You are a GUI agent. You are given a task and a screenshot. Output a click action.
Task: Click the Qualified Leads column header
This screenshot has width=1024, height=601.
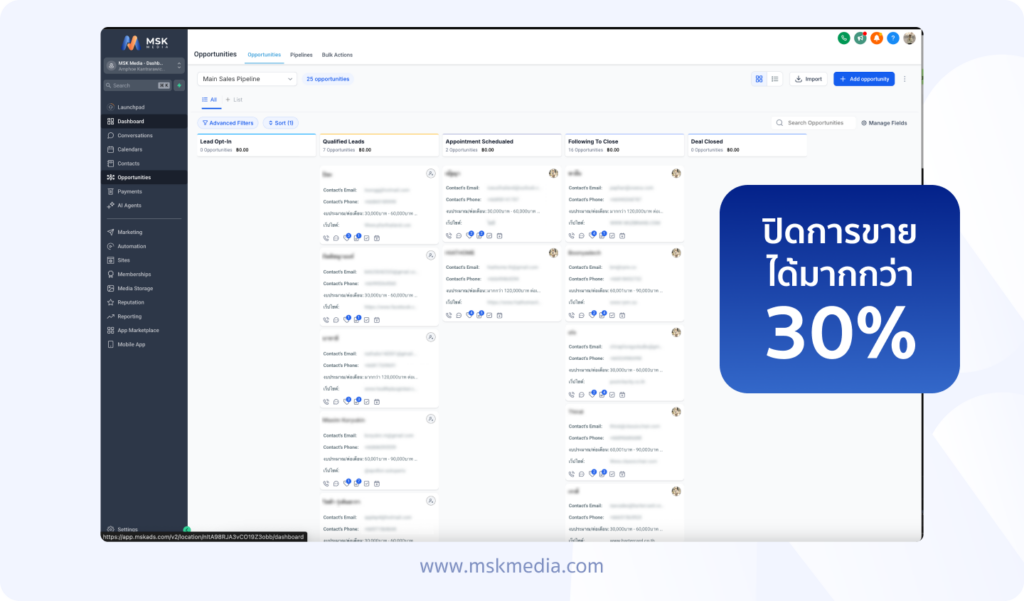379,146
